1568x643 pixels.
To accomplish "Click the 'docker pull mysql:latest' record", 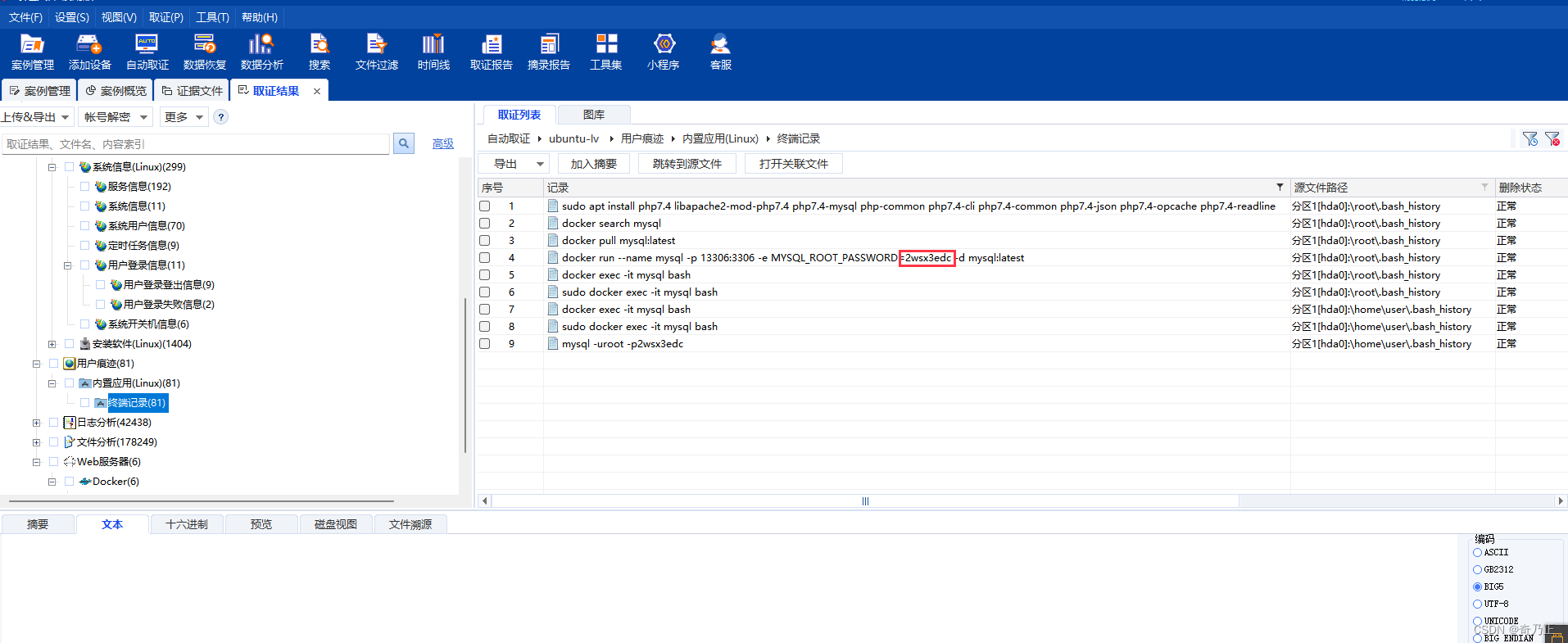I will (619, 241).
